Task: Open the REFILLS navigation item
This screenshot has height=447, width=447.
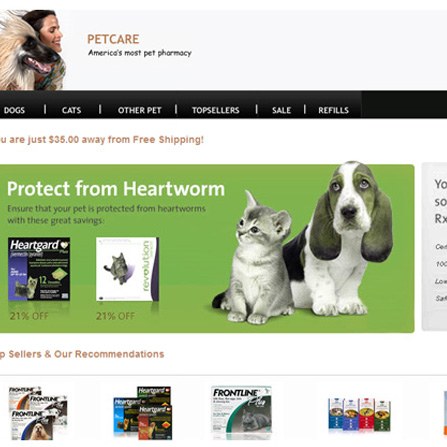Action: (333, 110)
